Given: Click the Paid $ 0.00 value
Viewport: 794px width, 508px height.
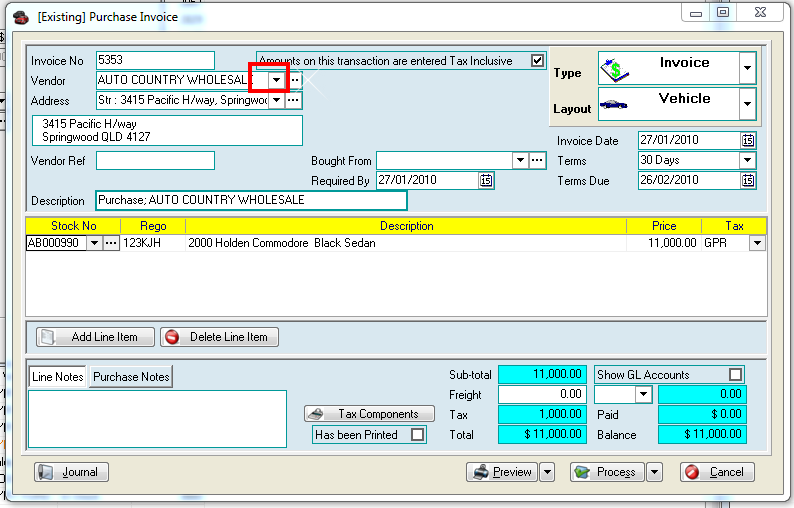Looking at the screenshot, I should click(x=702, y=414).
